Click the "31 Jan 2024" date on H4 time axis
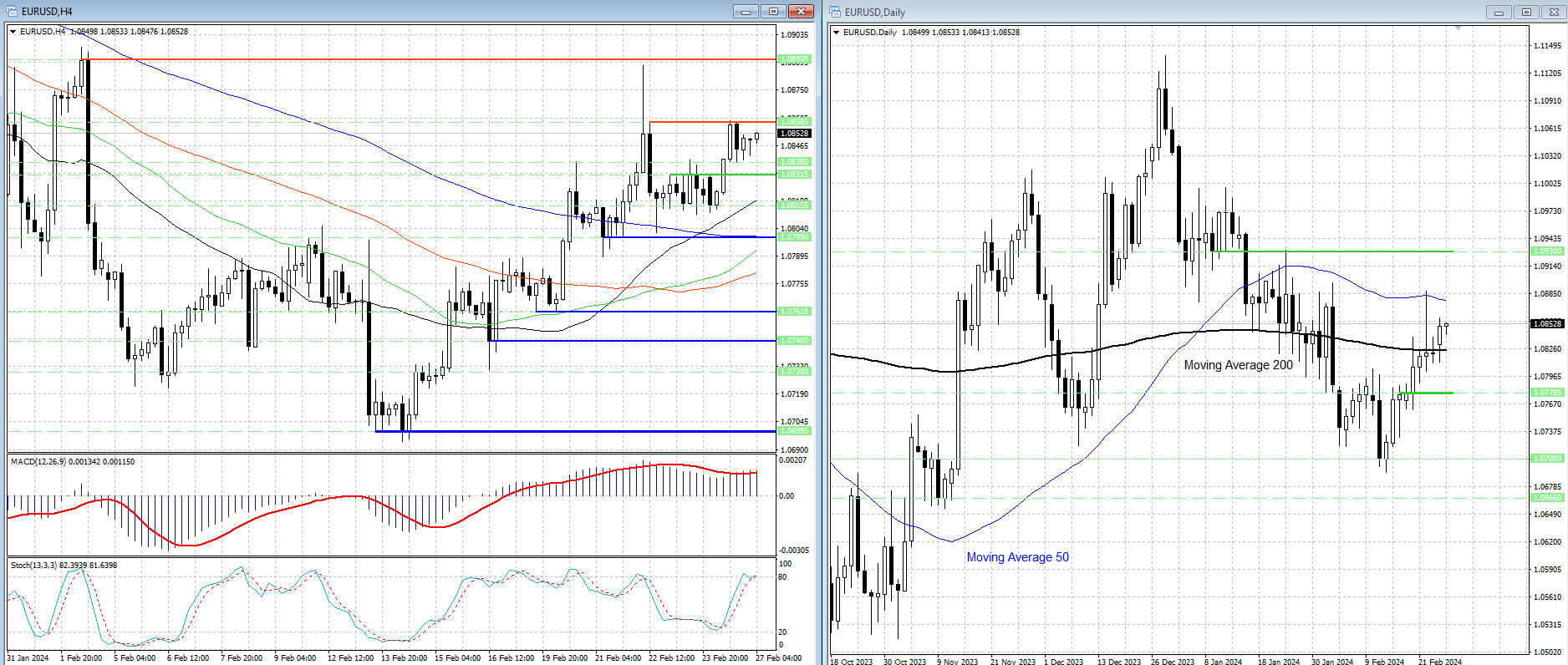Screen dimensions: 1568x665 (x=28, y=658)
